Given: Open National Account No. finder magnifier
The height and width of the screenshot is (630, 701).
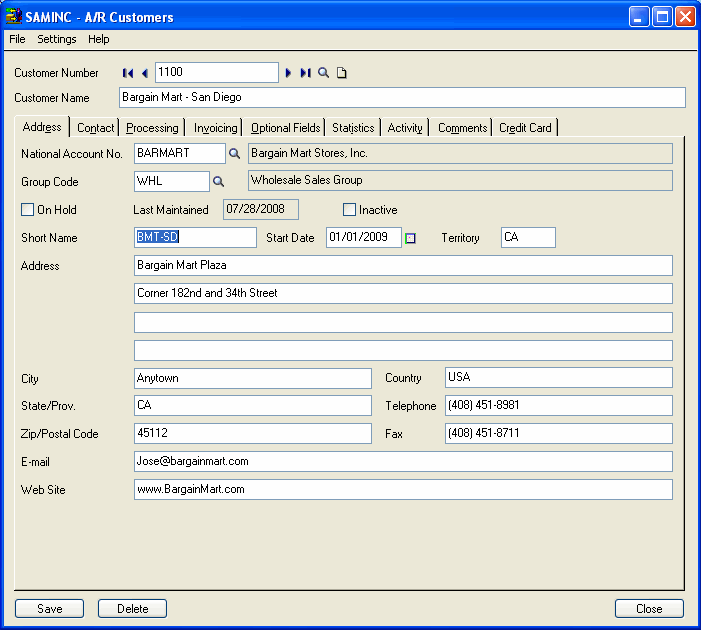Looking at the screenshot, I should tap(235, 154).
